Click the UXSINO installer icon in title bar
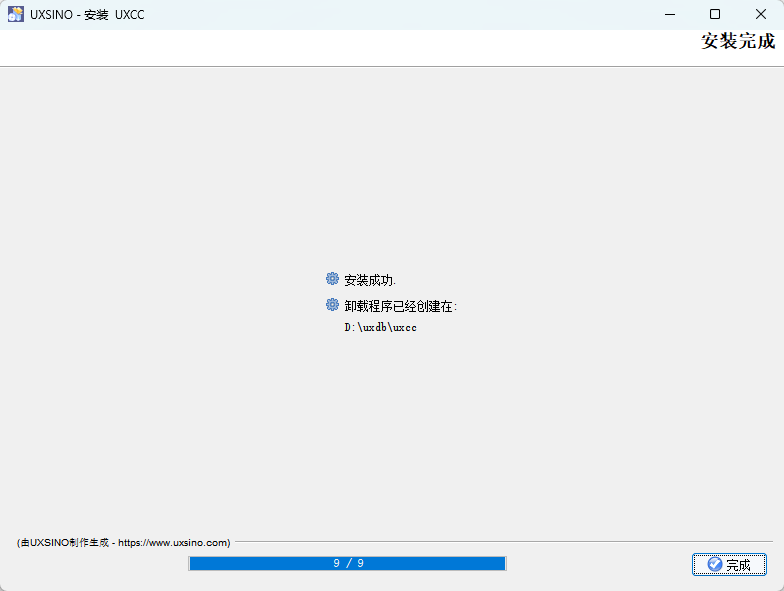This screenshot has height=591, width=784. pyautogui.click(x=16, y=14)
